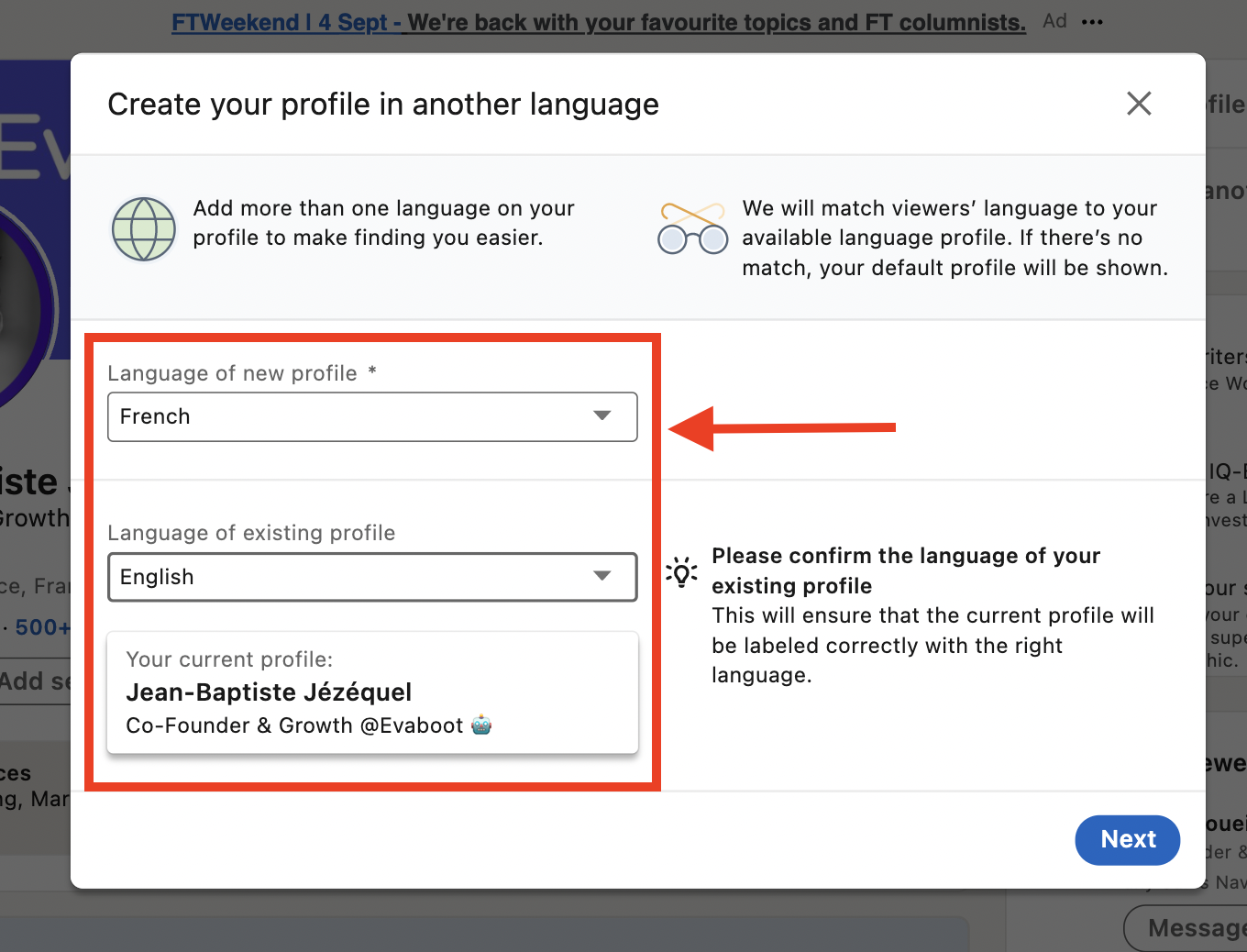Click the current profile name Jean-Baptiste Jézéquel

click(x=269, y=692)
